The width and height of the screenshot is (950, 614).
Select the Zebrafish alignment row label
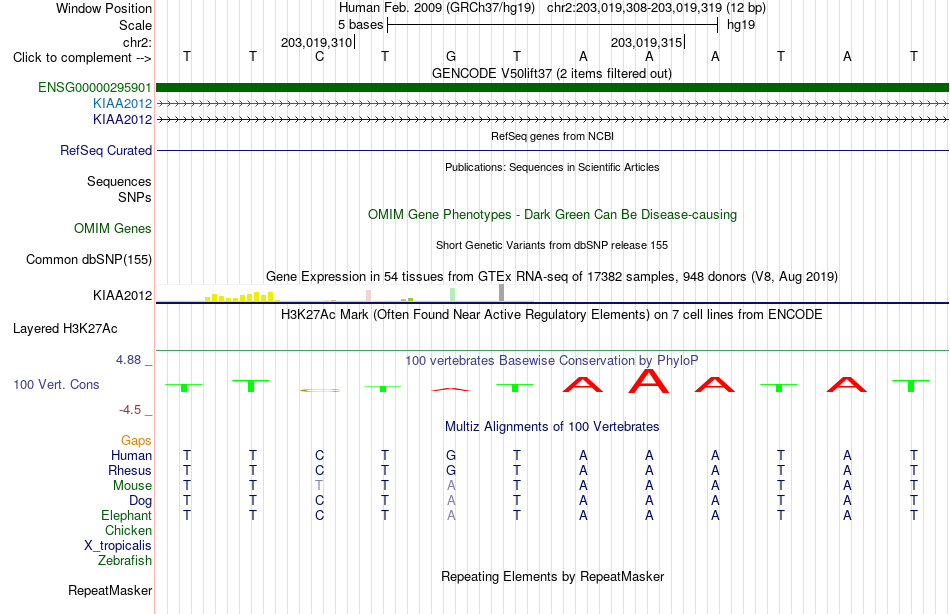(x=125, y=561)
